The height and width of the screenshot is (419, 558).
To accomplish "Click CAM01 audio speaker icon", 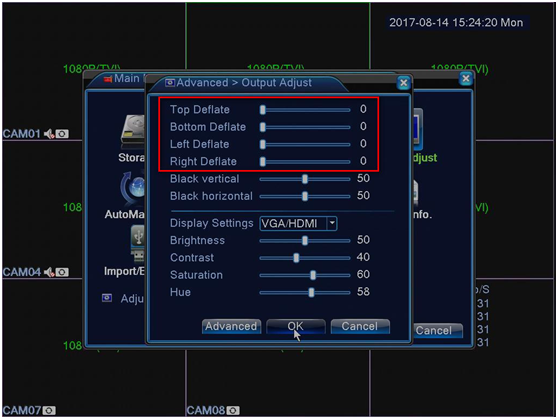I will (x=49, y=134).
